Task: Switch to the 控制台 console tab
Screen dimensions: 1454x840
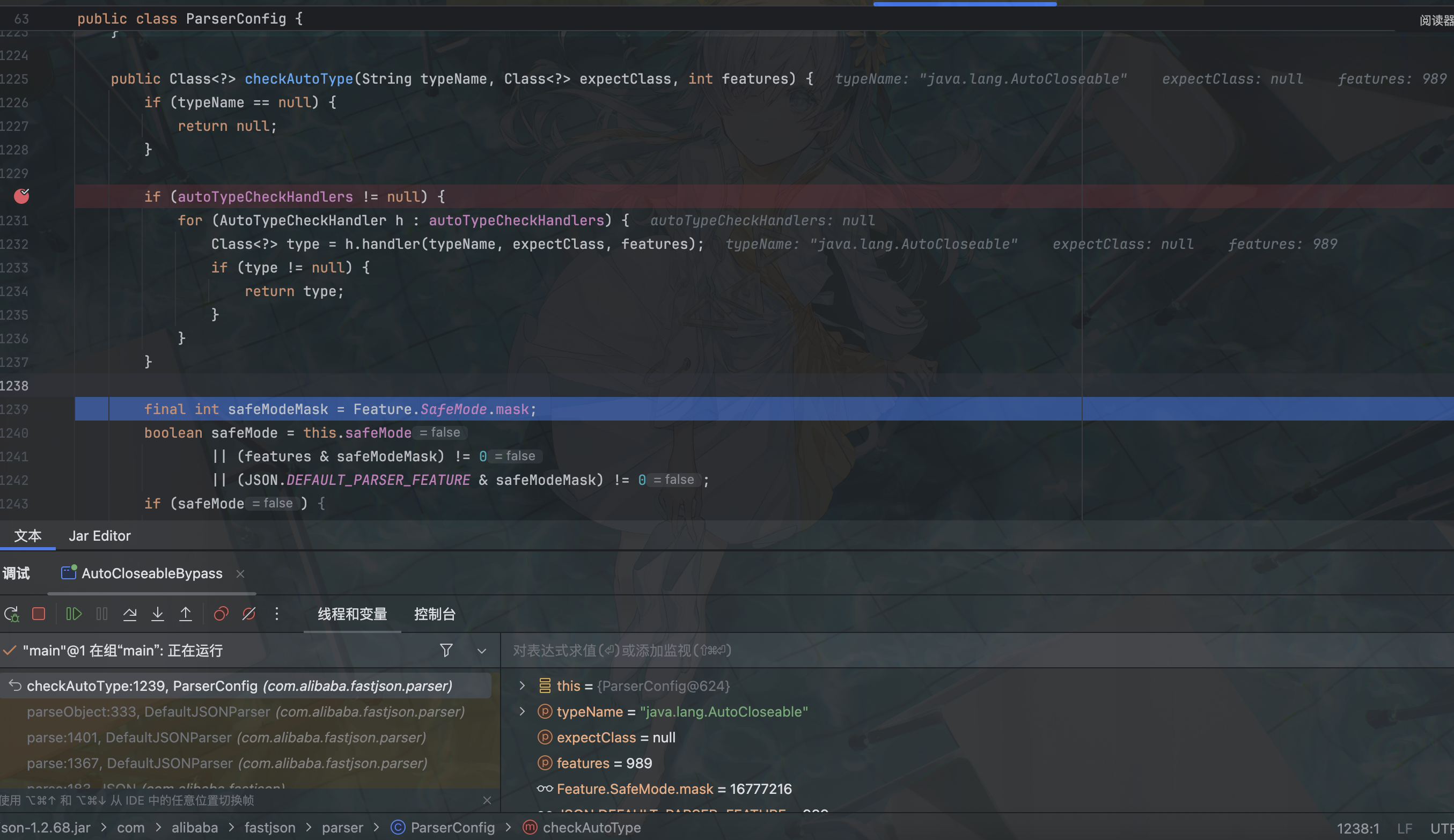Action: pos(435,614)
